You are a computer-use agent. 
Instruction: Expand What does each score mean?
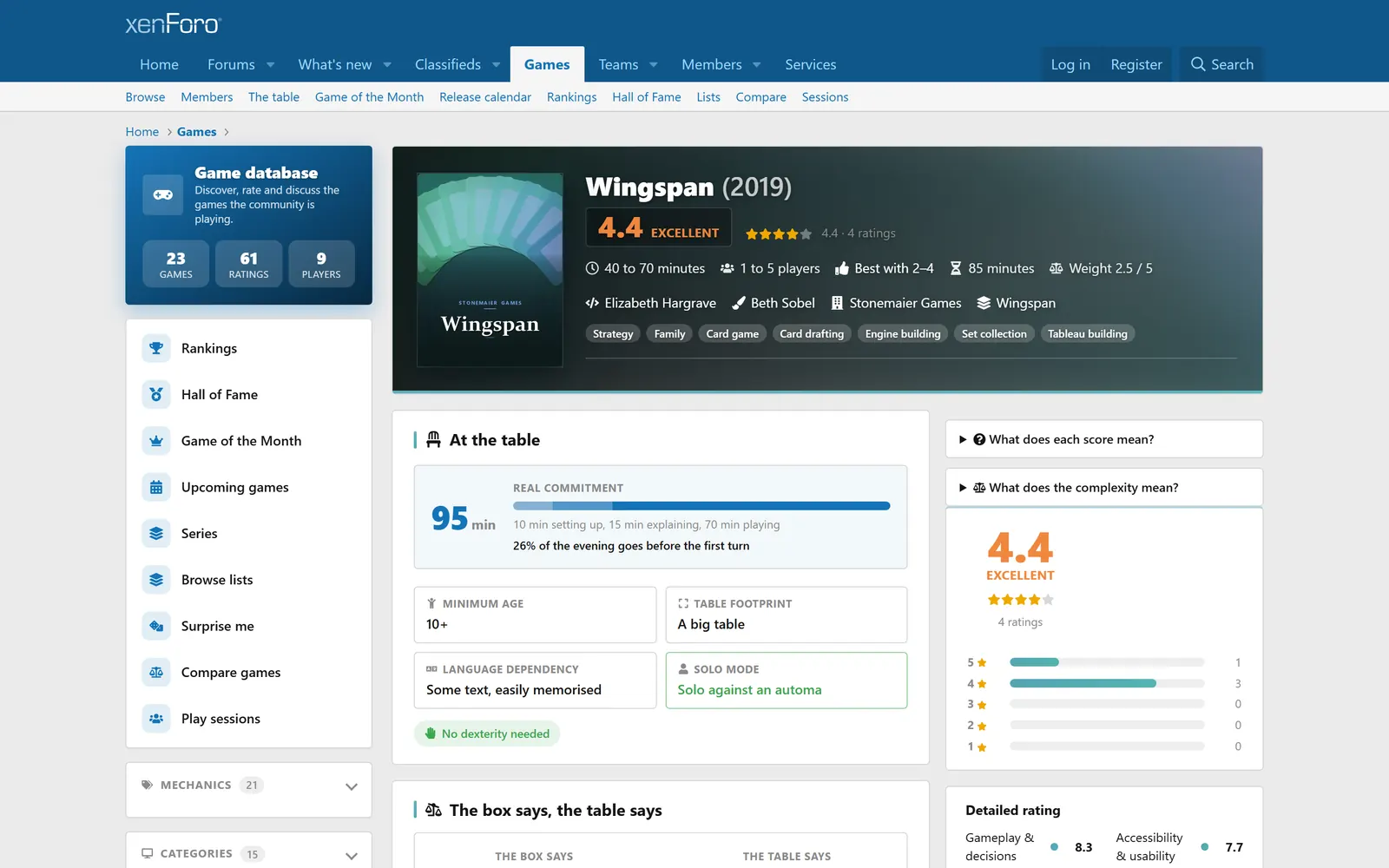pos(1103,439)
